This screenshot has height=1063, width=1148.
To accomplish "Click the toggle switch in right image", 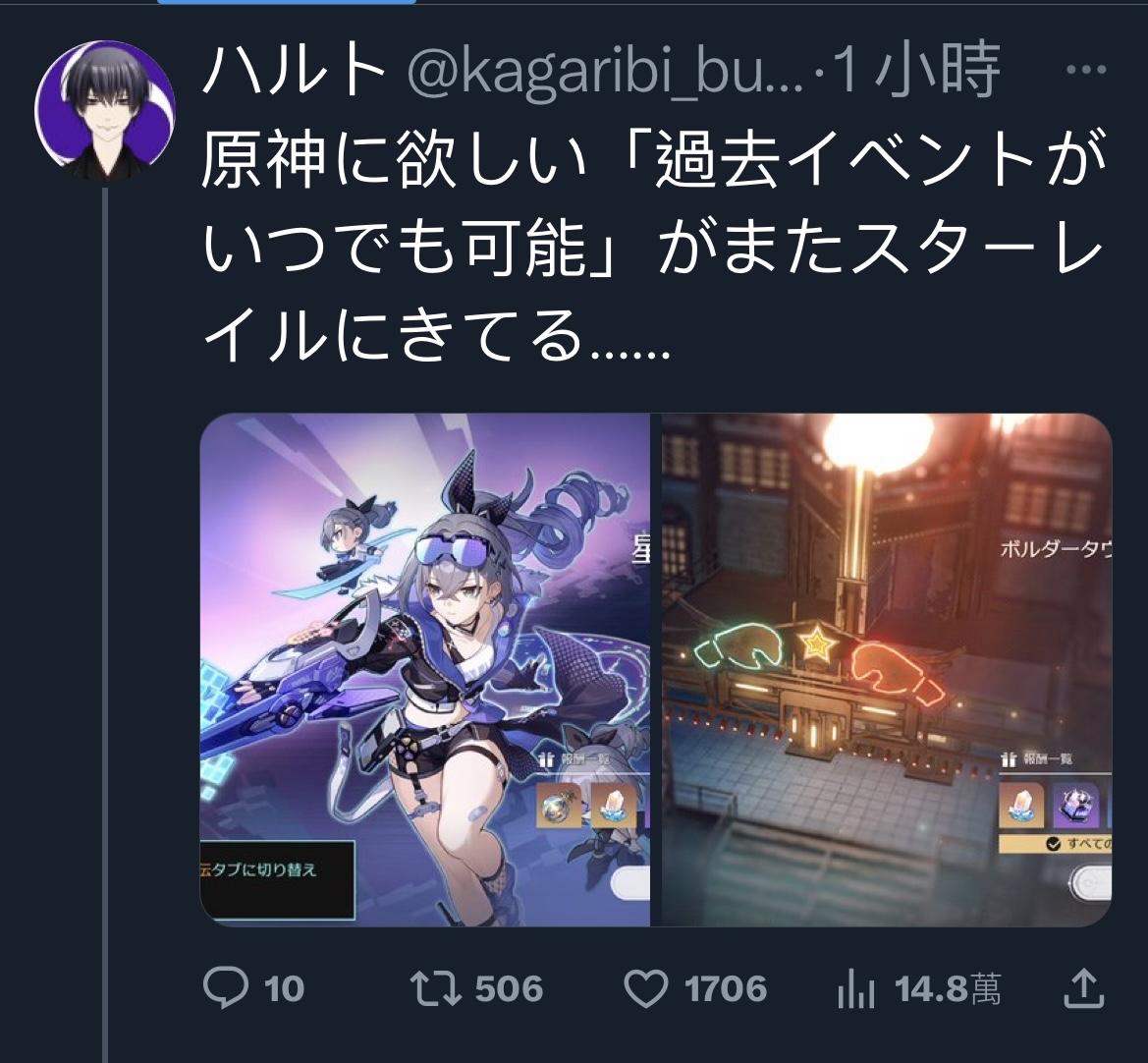I will coord(1090,883).
